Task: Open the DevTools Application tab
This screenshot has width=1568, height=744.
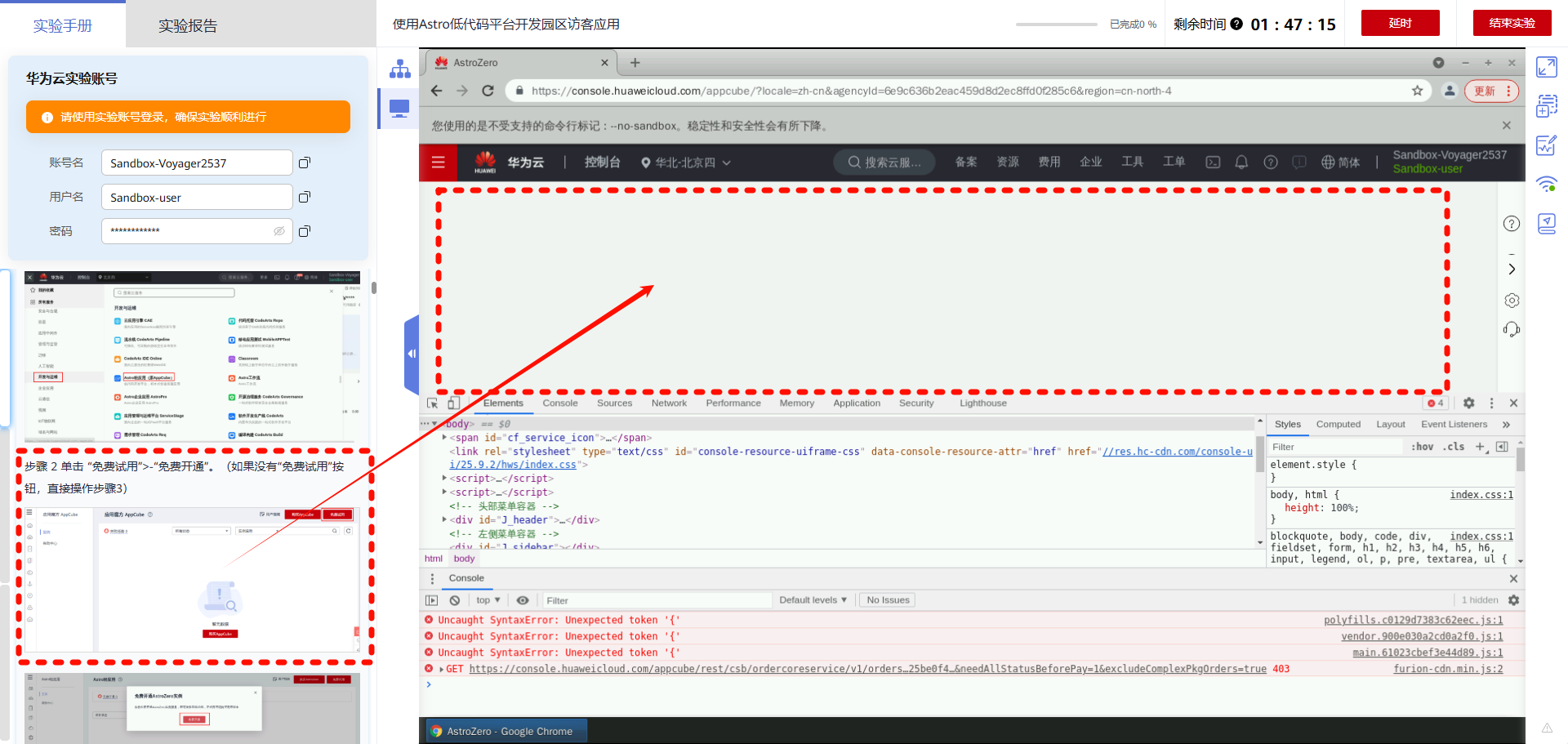Action: (857, 403)
